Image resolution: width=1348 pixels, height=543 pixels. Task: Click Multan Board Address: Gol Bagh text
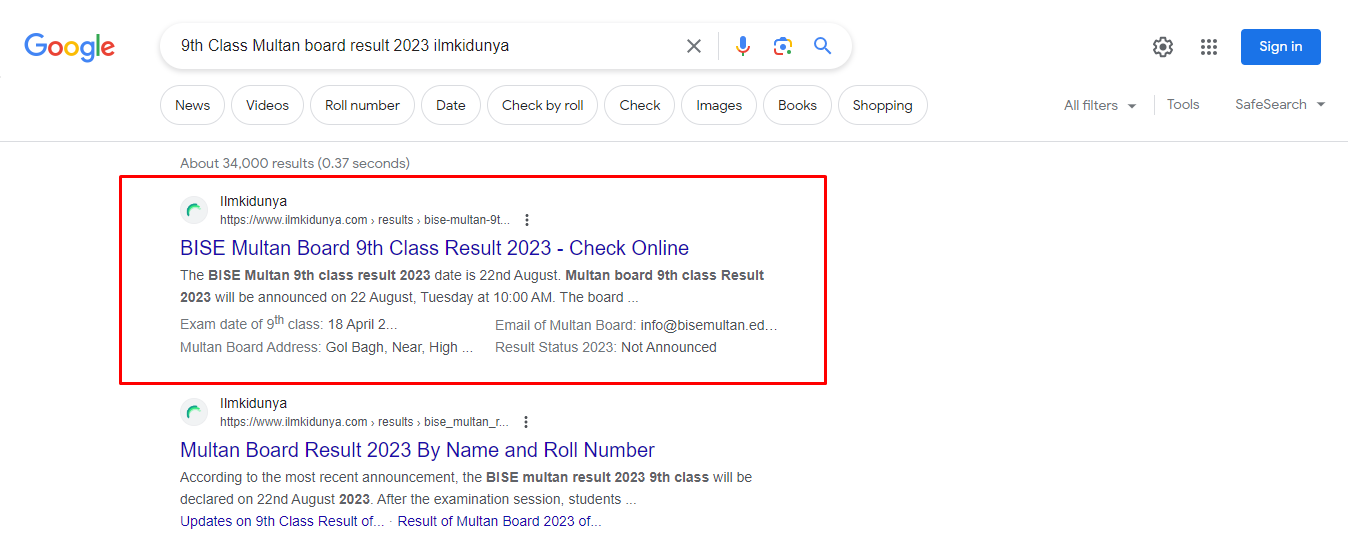point(326,347)
